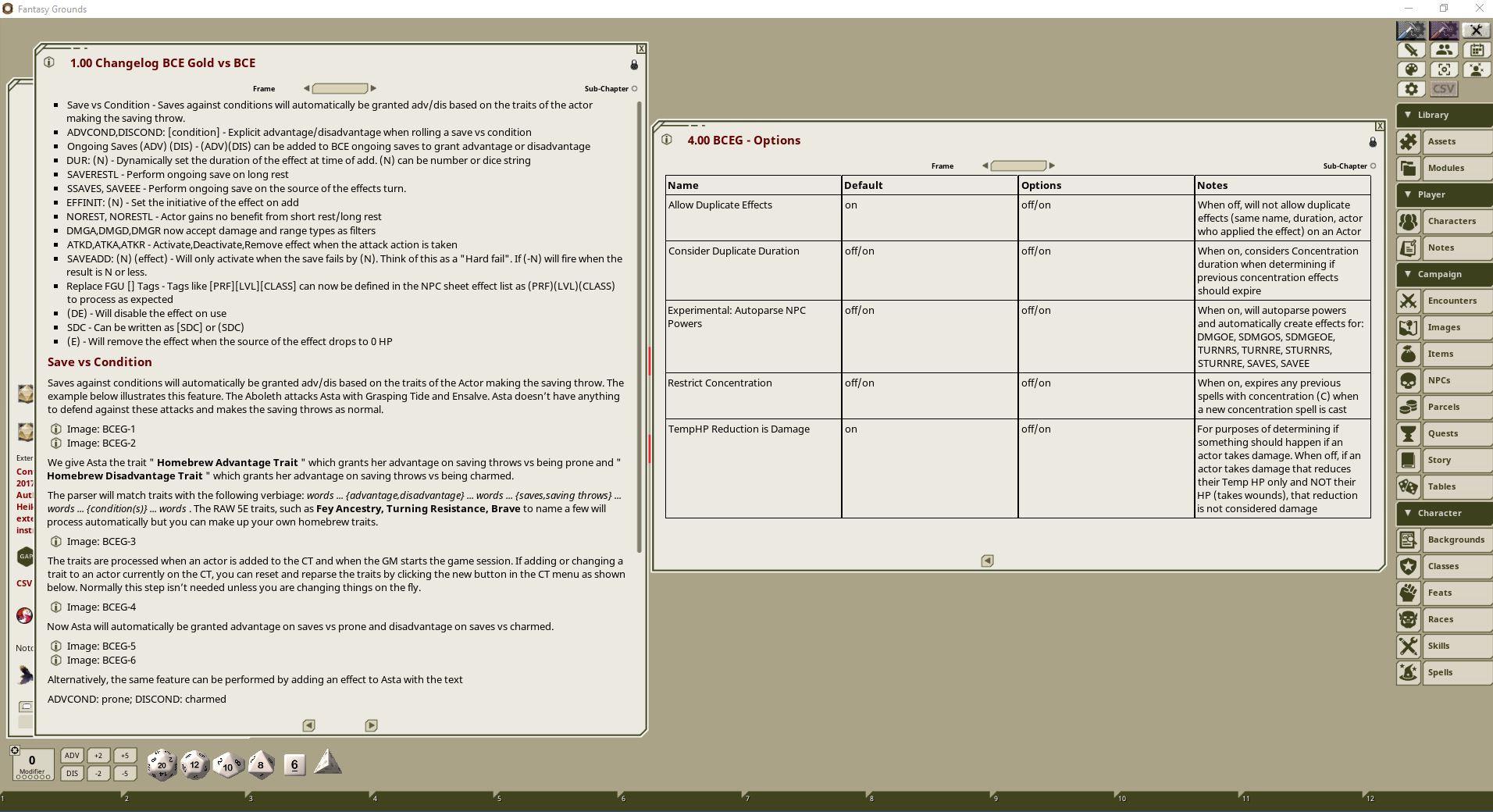This screenshot has height=812, width=1493.
Task: Click Frame selector bar in Changelog window
Action: click(x=340, y=89)
